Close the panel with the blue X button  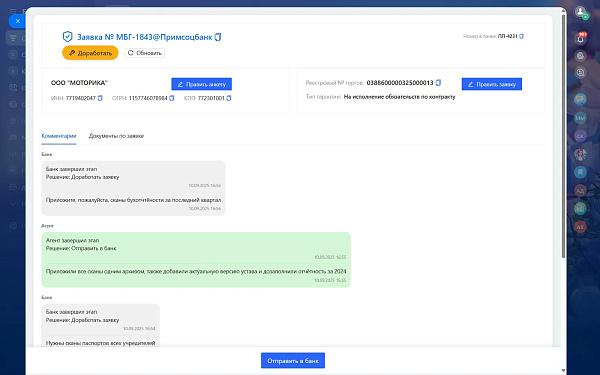[18, 21]
